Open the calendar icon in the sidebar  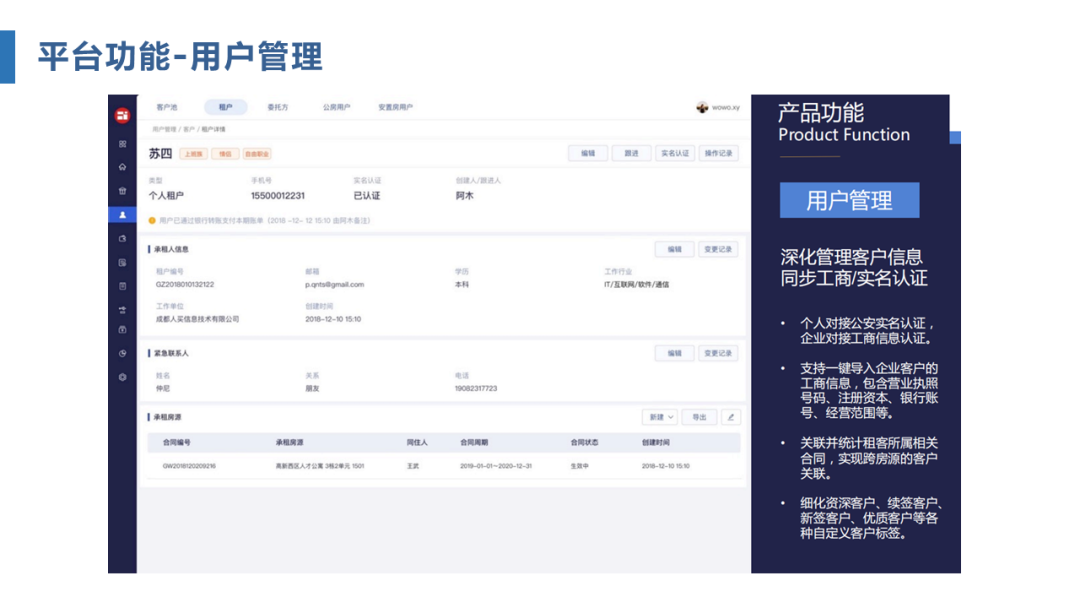[123, 286]
